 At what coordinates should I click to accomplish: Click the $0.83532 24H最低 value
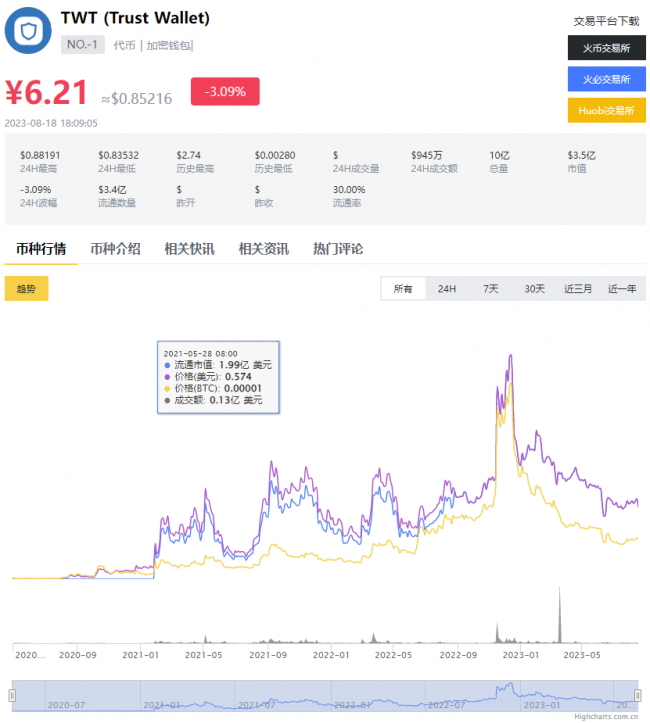coord(118,155)
